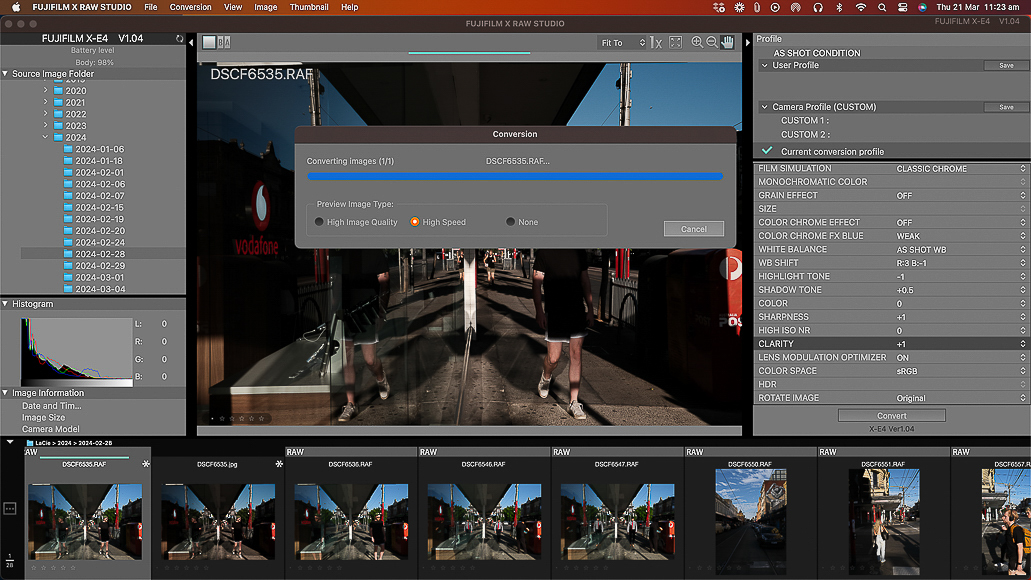Click the Apple menu logo
1031x580 pixels.
point(16,7)
